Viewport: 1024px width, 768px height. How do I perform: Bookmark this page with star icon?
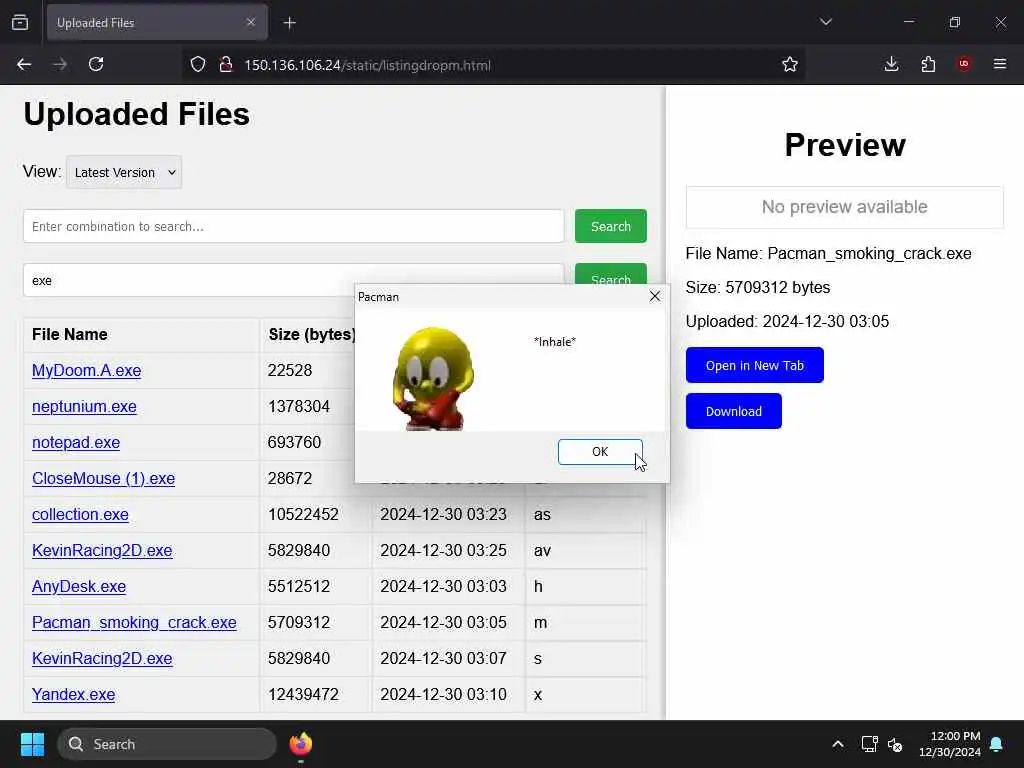point(790,64)
